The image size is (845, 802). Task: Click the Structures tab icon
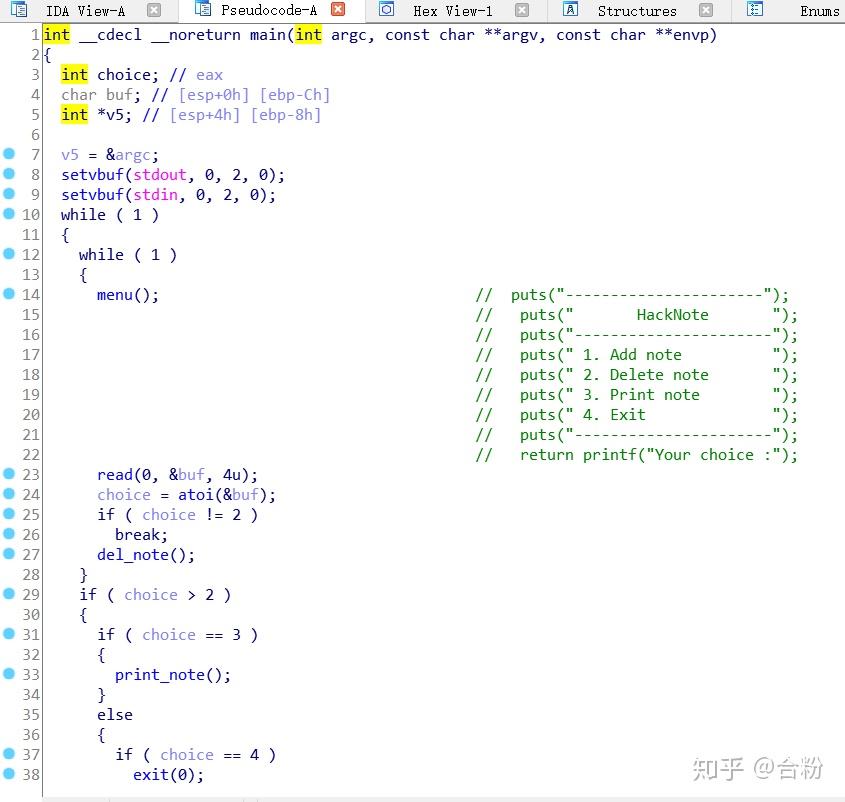coord(570,11)
